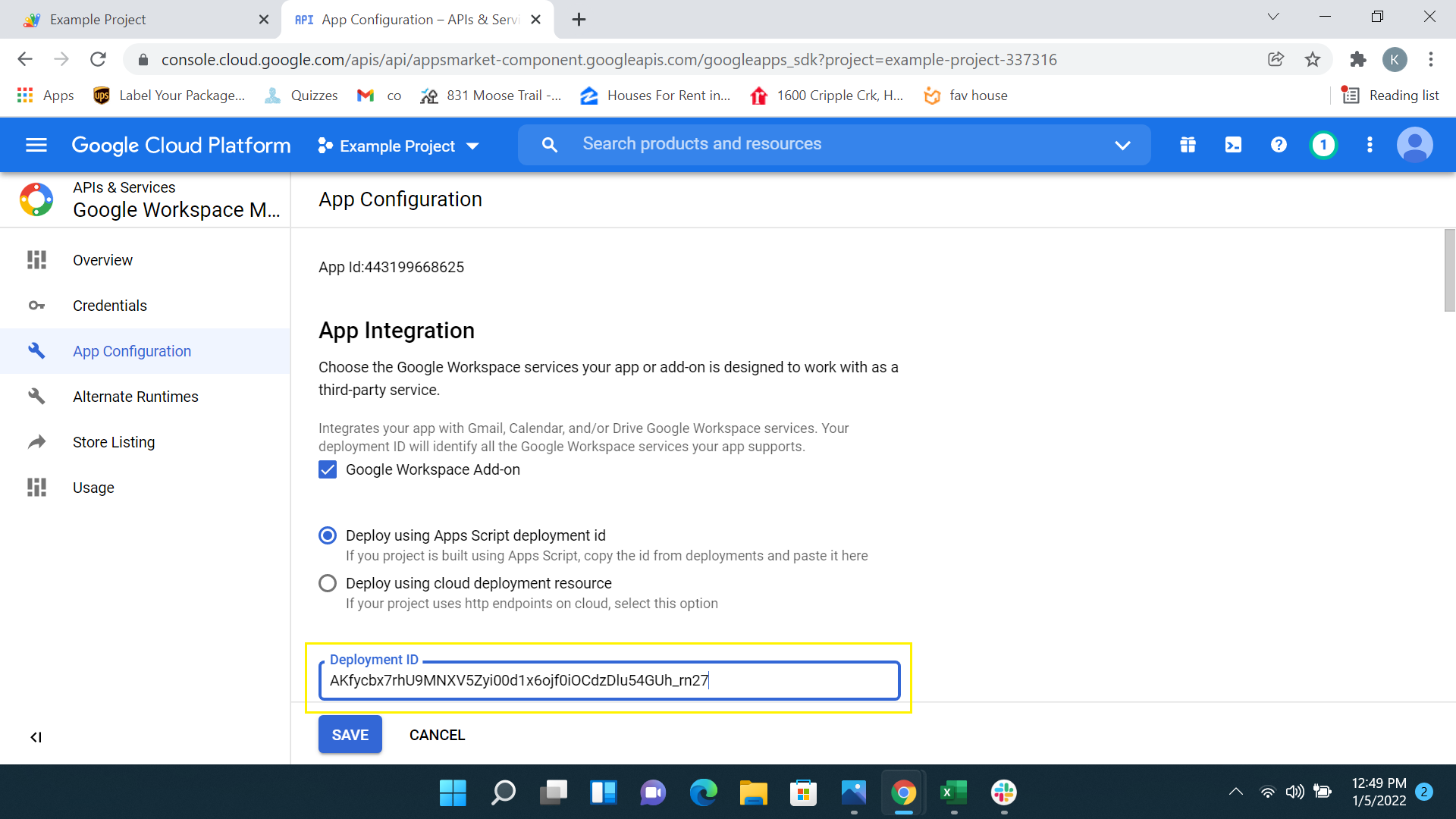Share this page icon in address bar

[1276, 59]
